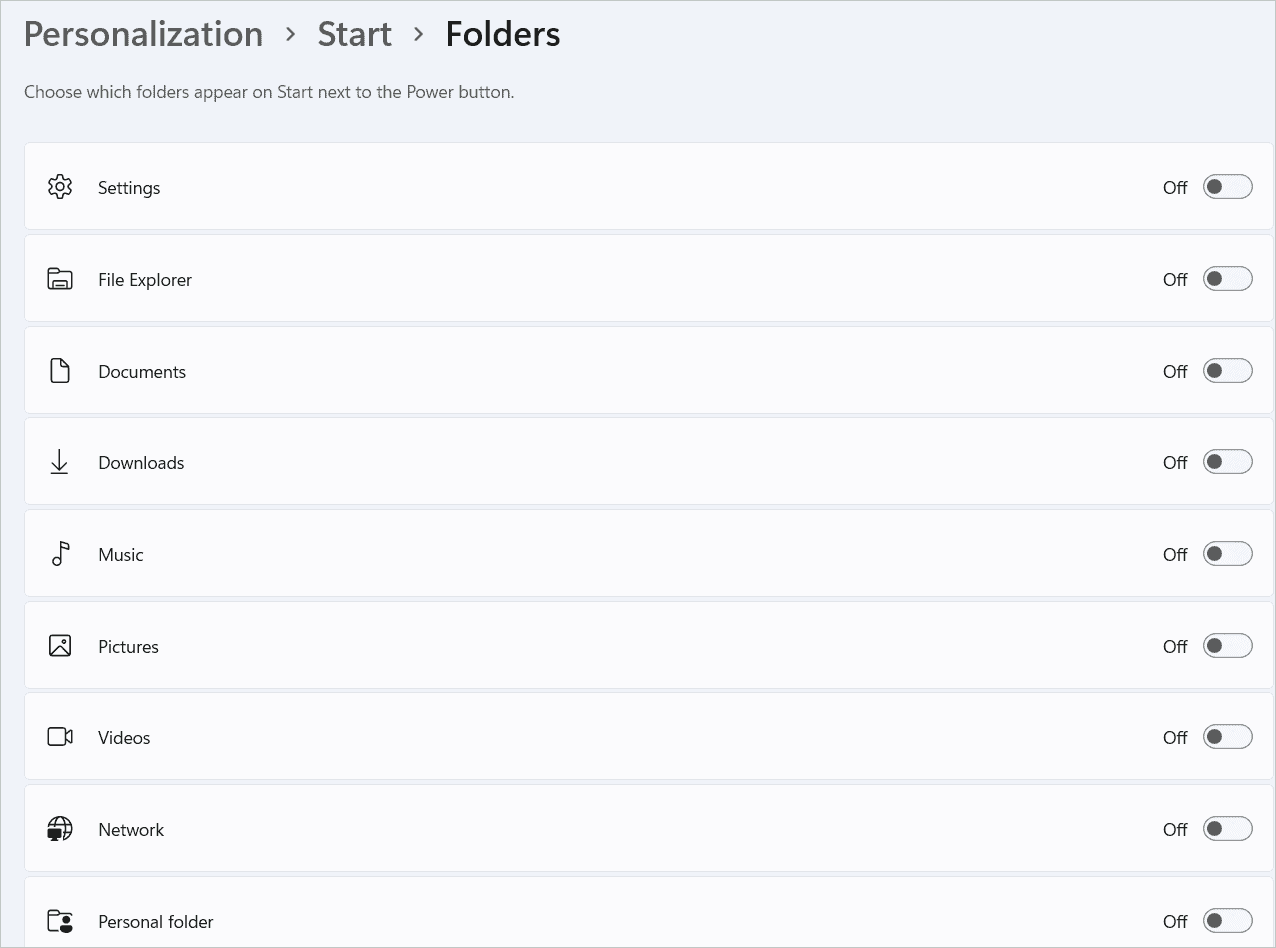The image size is (1276, 948).
Task: Turn on the Pictures toggle
Action: click(1227, 646)
